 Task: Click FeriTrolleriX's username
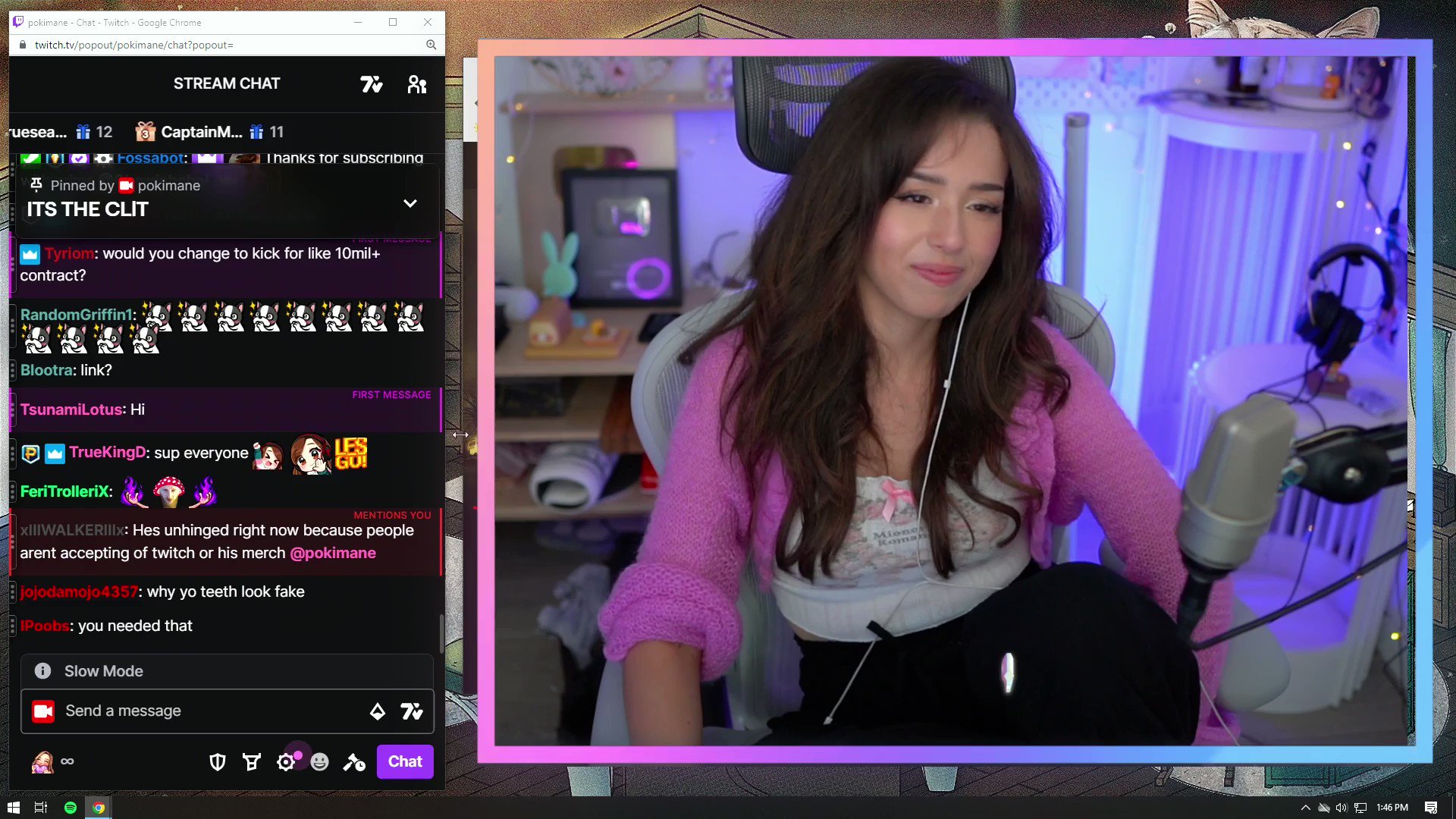tap(65, 491)
